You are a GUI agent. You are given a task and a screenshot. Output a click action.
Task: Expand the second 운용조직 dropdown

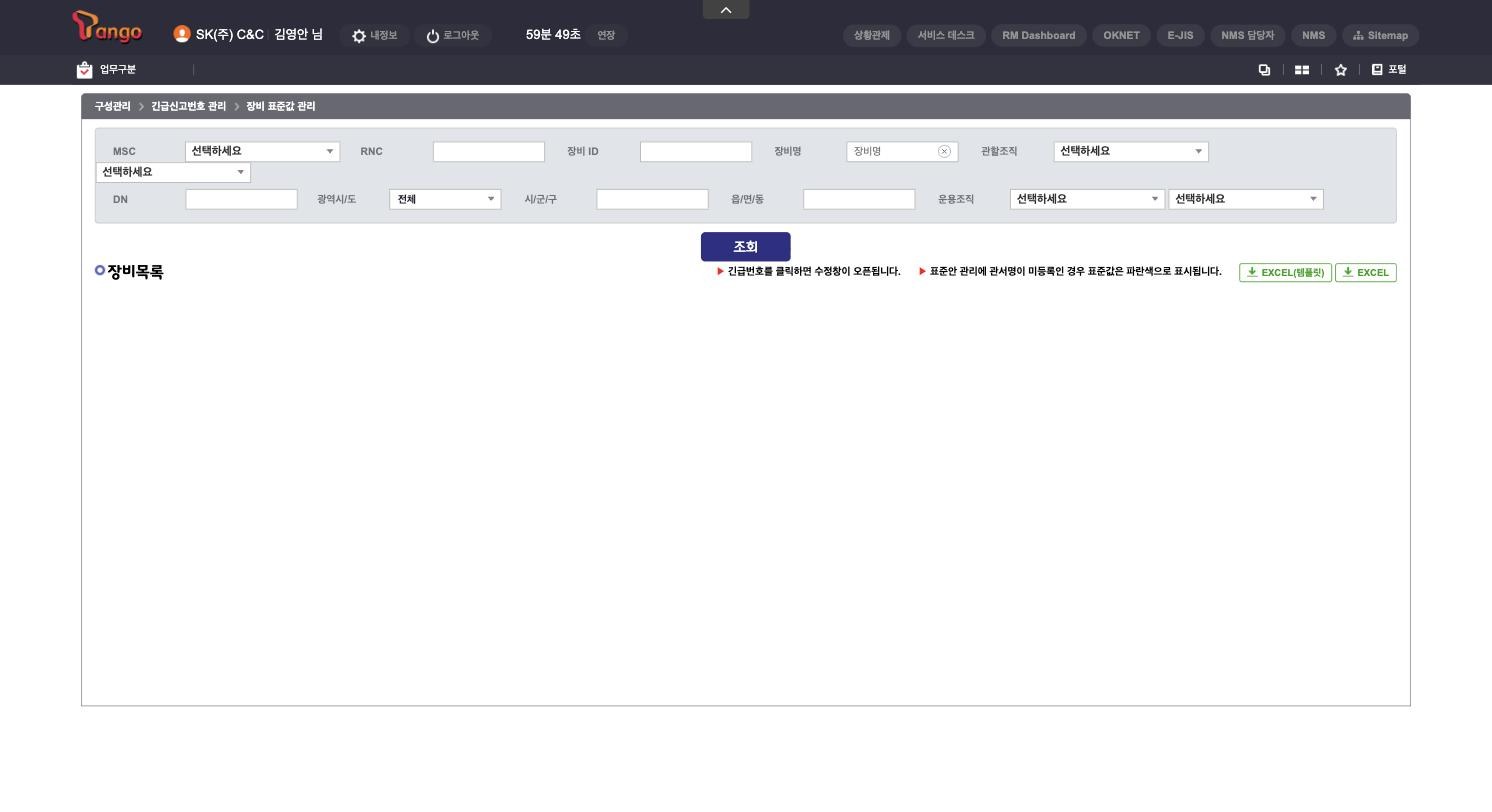[1246, 199]
